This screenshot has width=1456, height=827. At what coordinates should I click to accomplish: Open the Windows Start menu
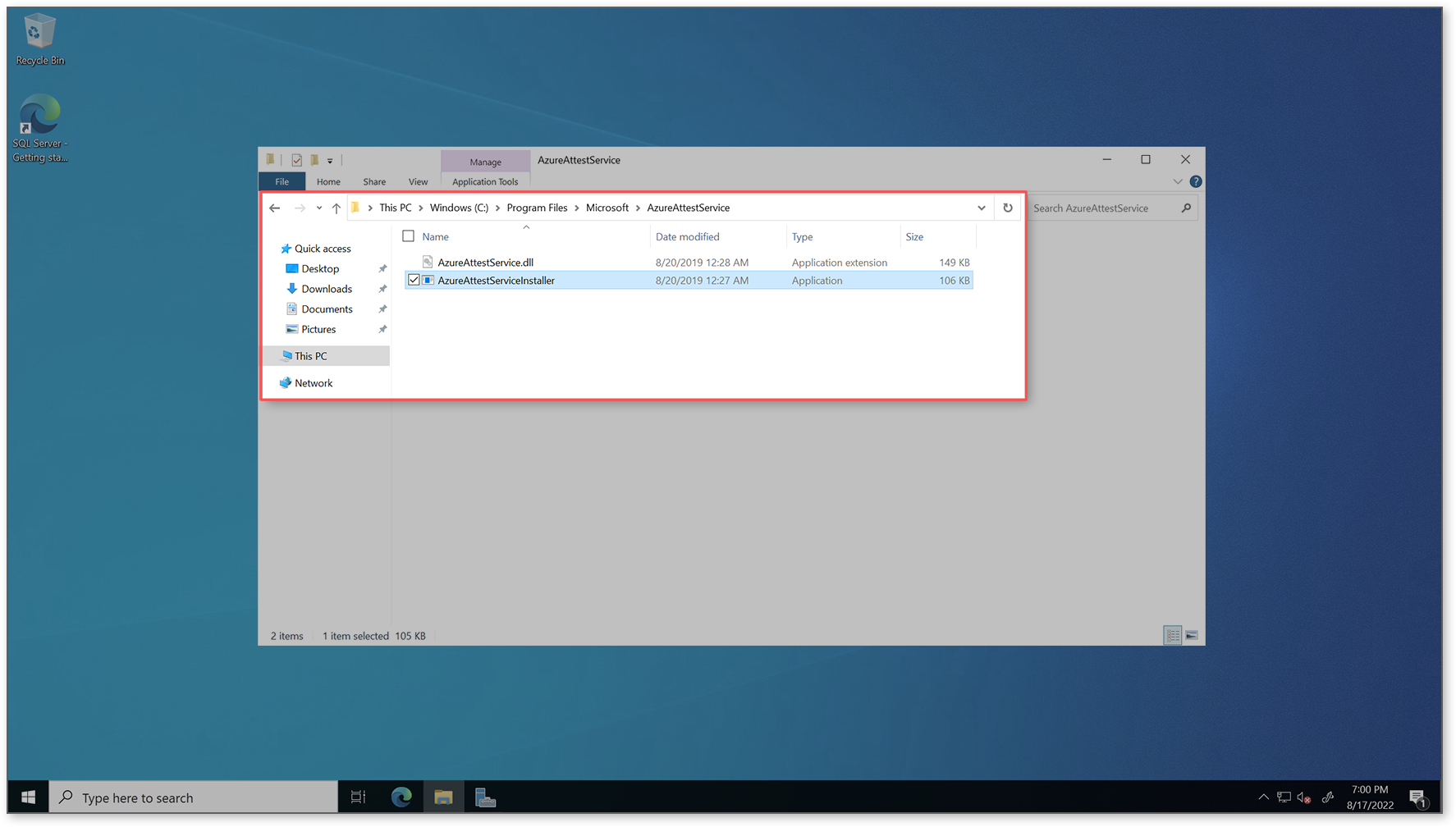(28, 797)
